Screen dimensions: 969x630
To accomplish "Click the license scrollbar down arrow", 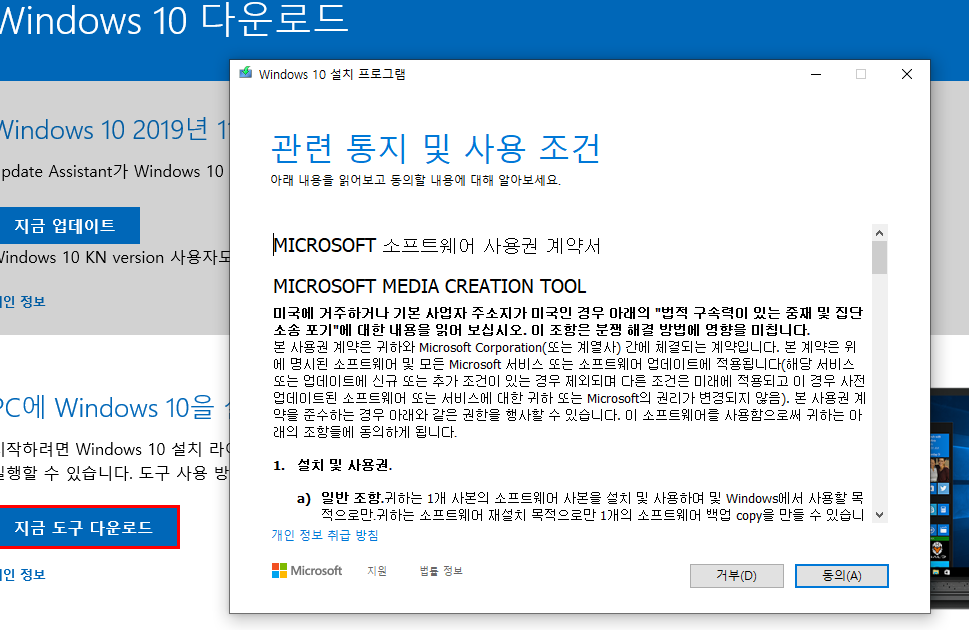I will pos(879,514).
